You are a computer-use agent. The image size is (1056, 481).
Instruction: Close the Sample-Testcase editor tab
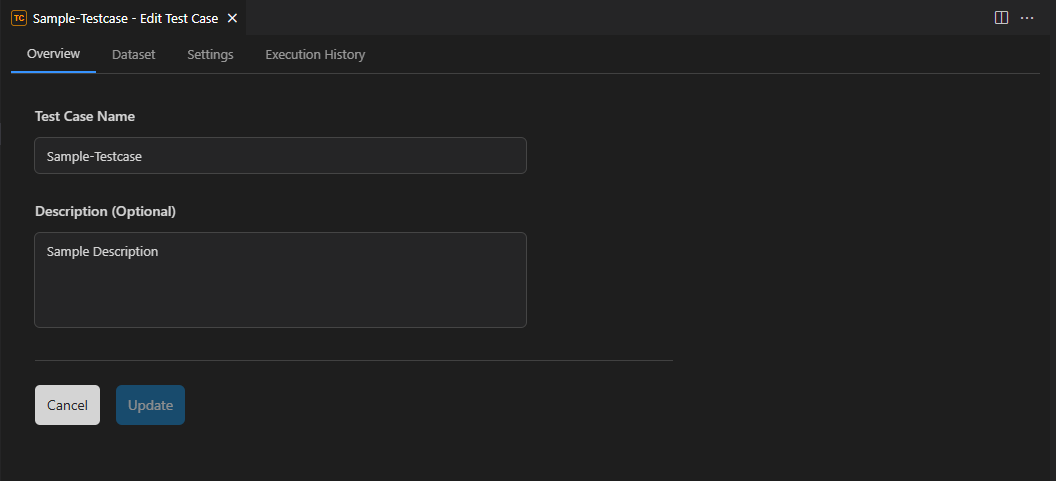[232, 18]
